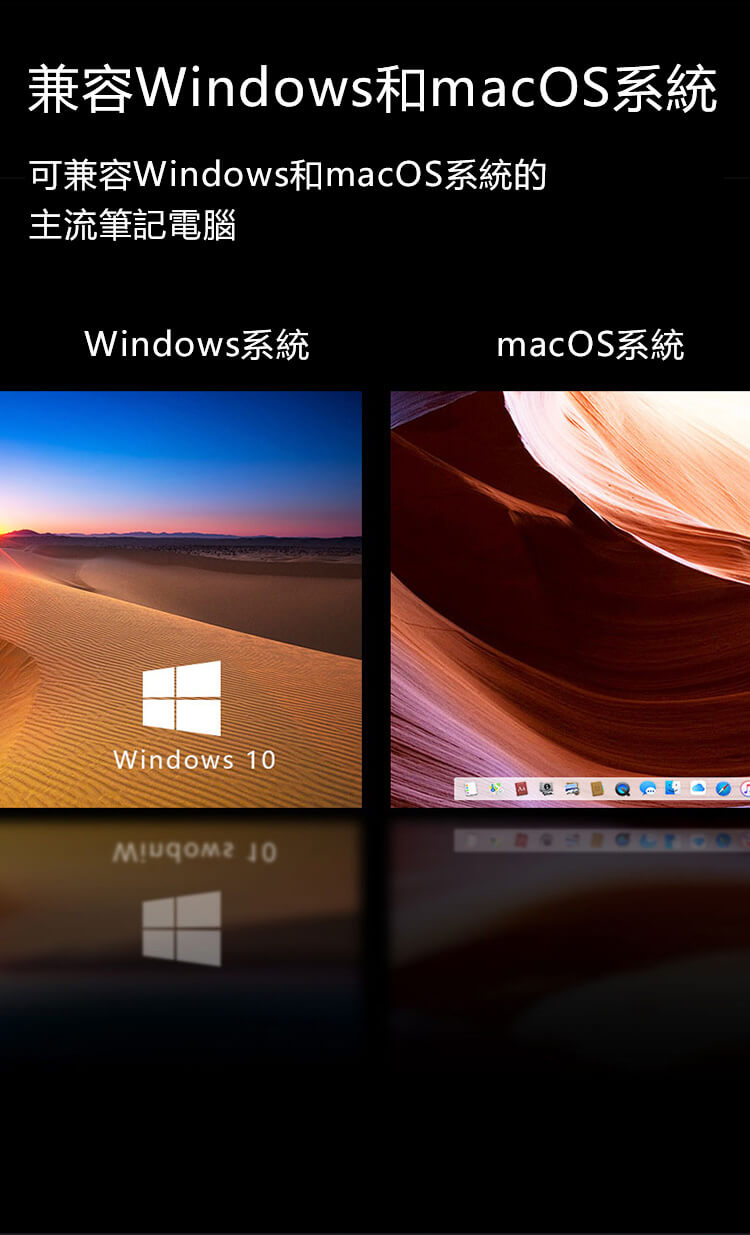
Task: Click the "Windows 10" text under logo
Action: pyautogui.click(x=194, y=760)
